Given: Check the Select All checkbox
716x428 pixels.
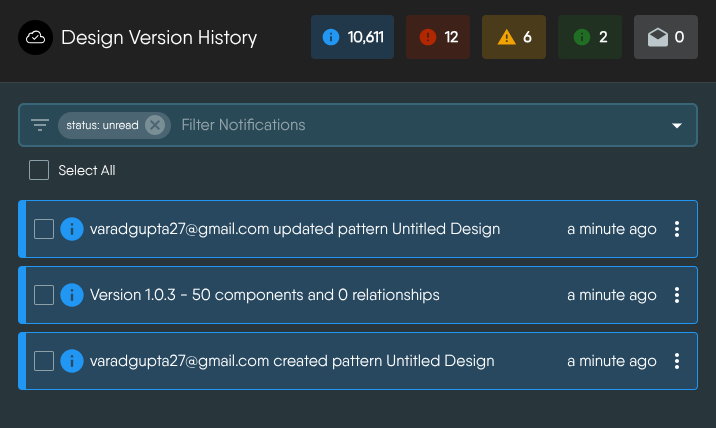Looking at the screenshot, I should (39, 170).
